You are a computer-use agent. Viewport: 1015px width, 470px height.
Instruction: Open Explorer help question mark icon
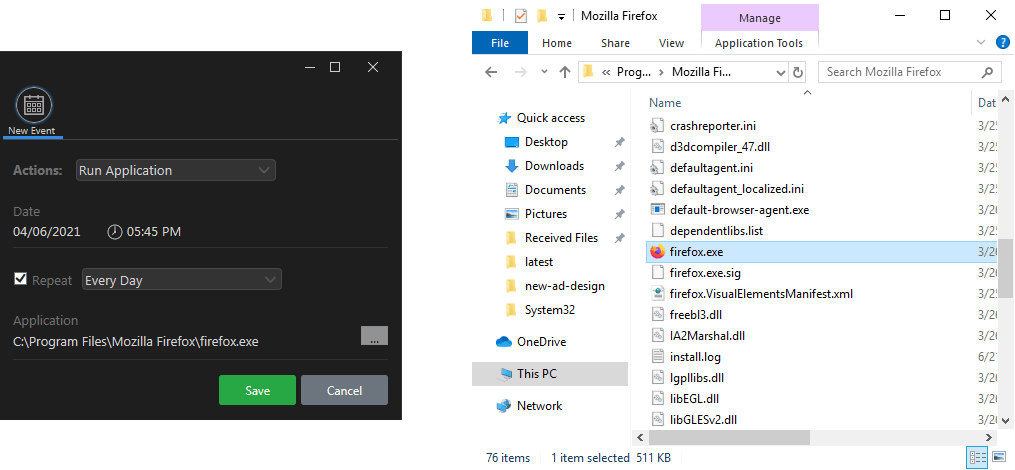tap(1003, 43)
